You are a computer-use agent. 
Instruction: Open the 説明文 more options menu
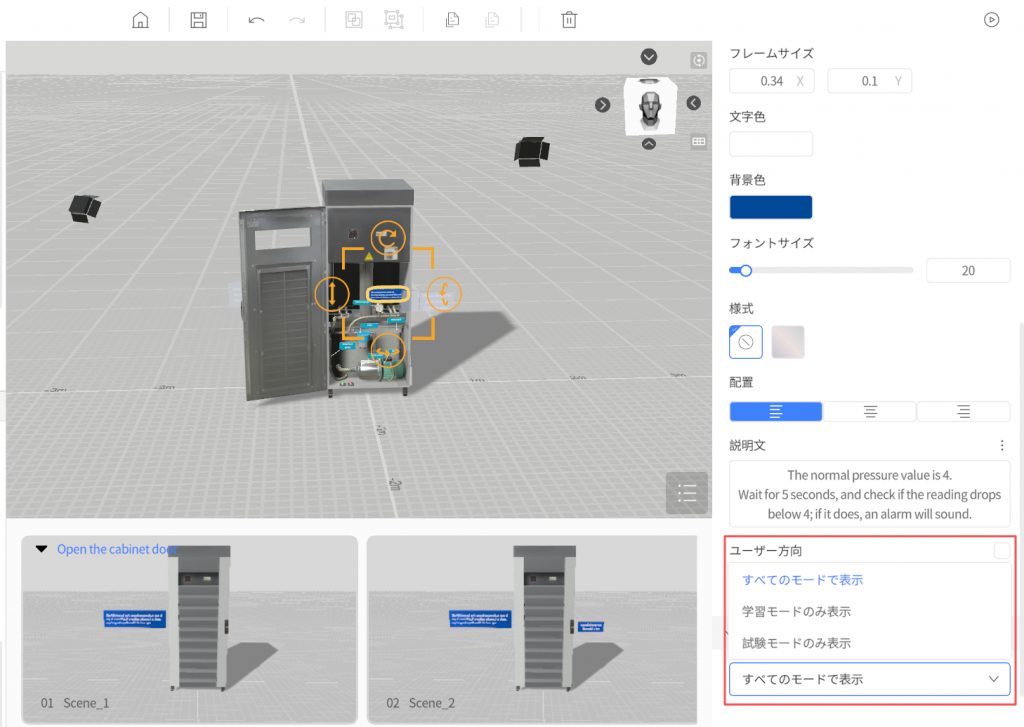pos(1002,446)
